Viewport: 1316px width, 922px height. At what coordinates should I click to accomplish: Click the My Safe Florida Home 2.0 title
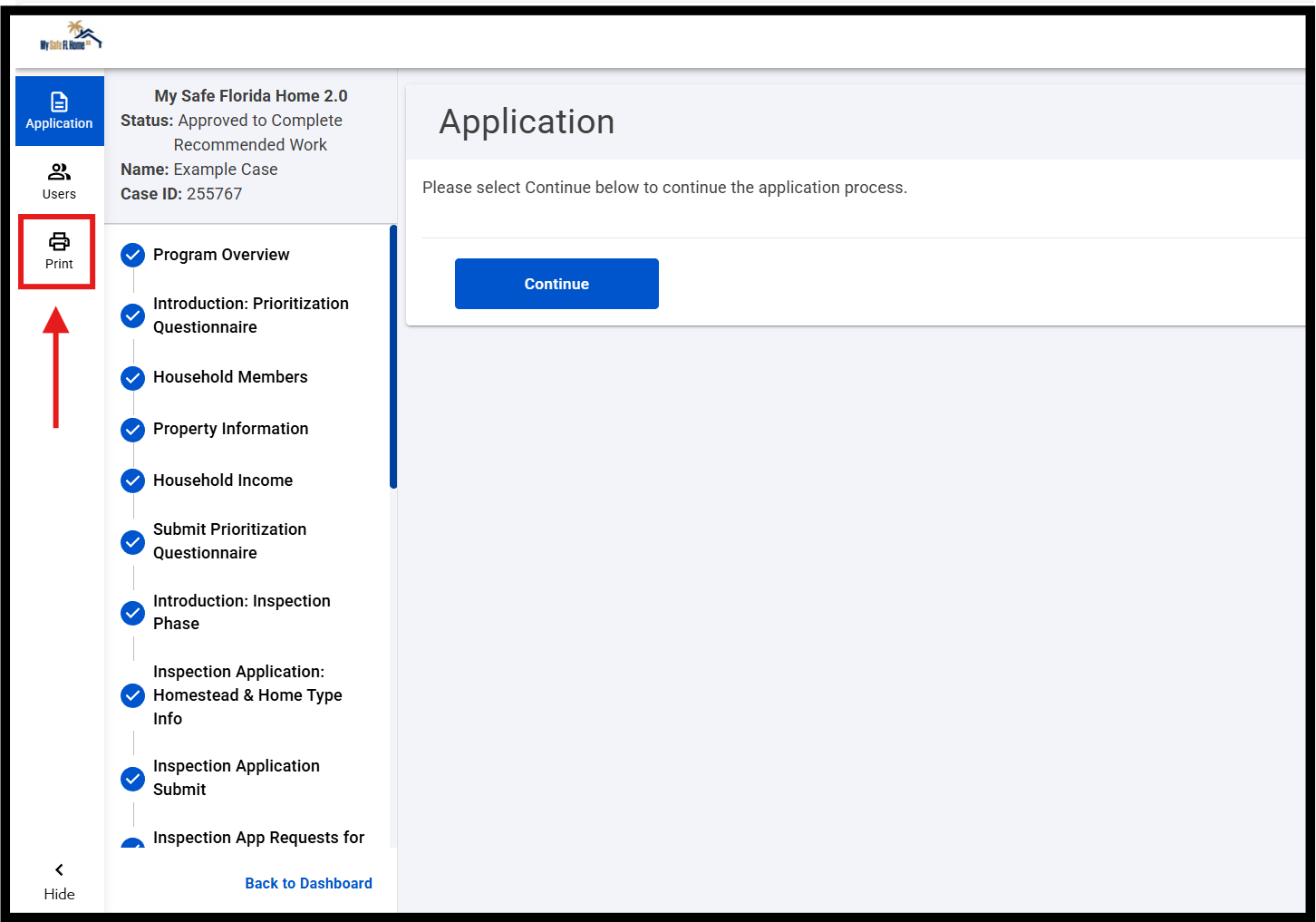pos(251,96)
